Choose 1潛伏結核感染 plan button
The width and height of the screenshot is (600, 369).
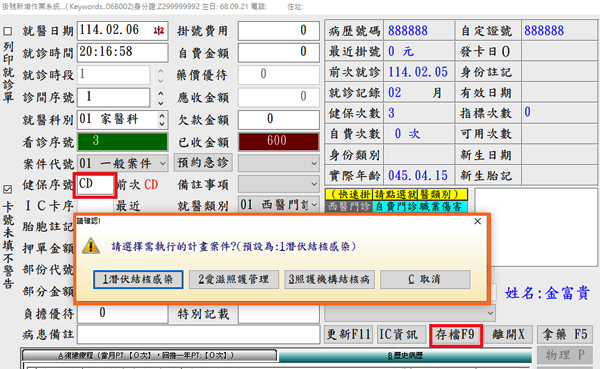click(138, 279)
